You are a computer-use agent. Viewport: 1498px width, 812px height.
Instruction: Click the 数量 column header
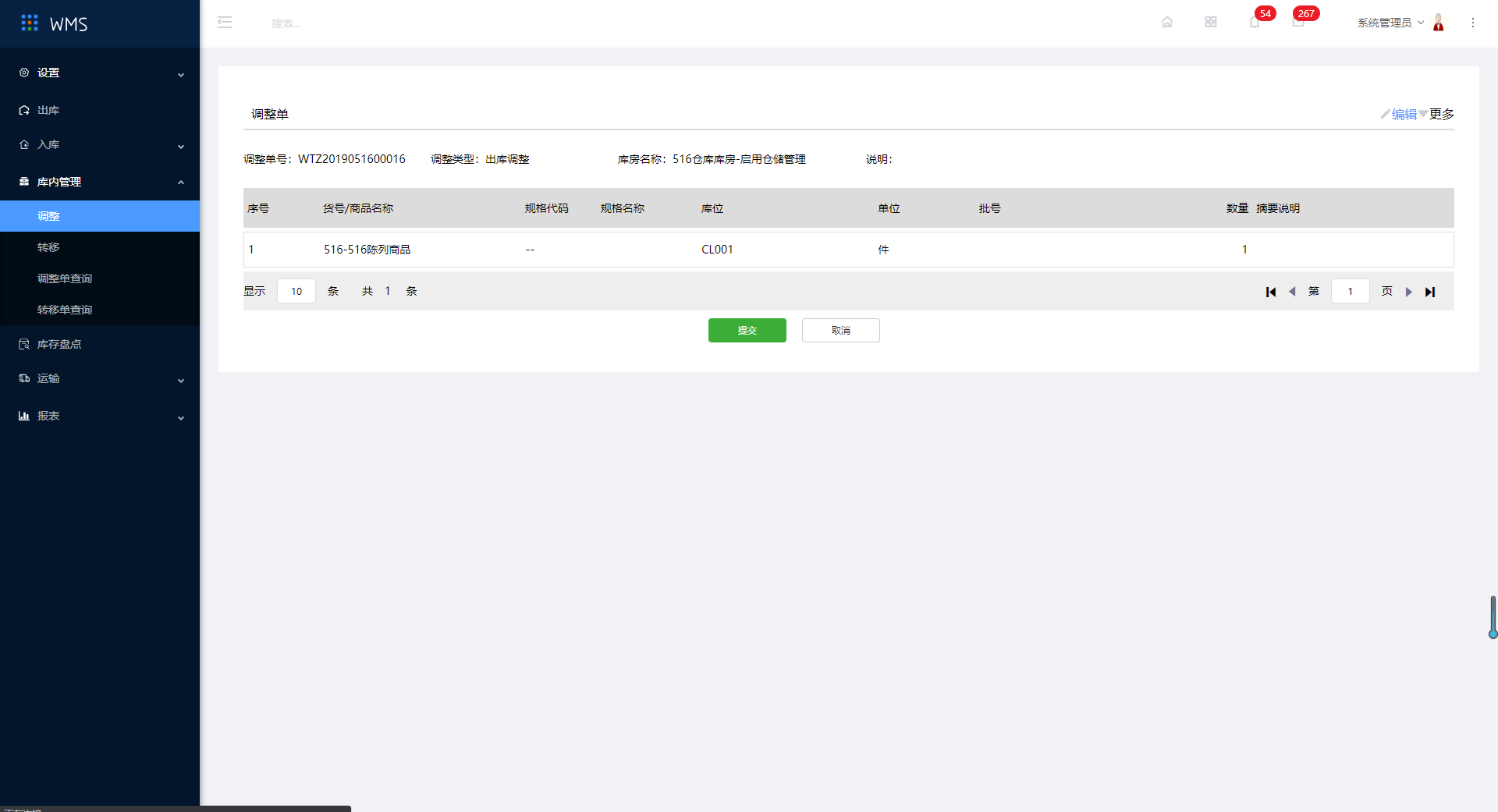coord(1237,208)
